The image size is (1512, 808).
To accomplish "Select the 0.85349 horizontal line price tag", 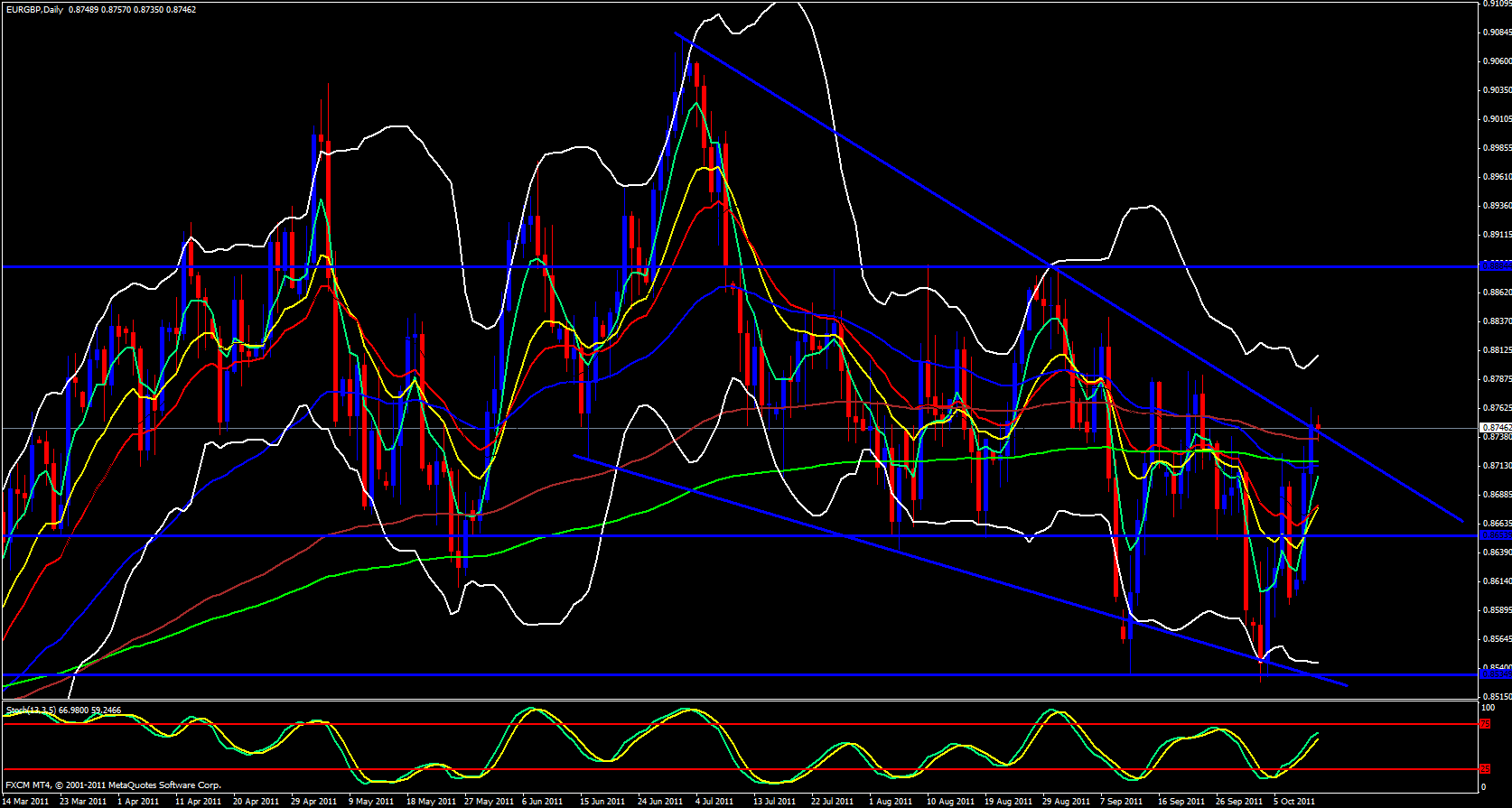I will click(x=1497, y=674).
